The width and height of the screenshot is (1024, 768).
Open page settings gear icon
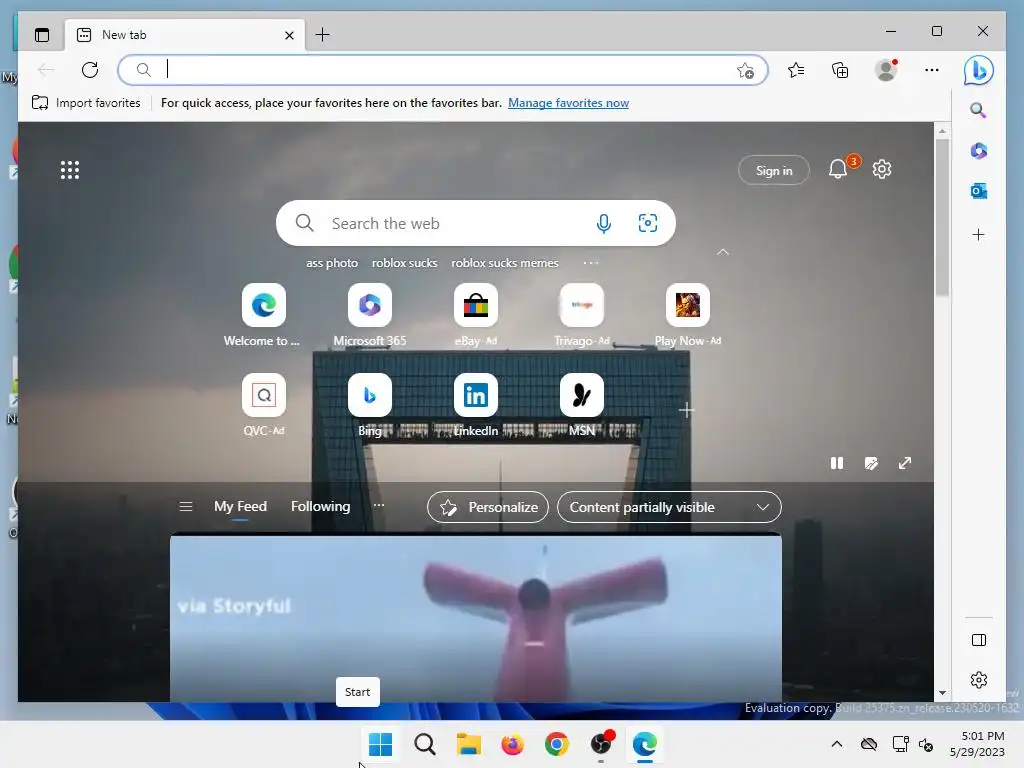[882, 169]
